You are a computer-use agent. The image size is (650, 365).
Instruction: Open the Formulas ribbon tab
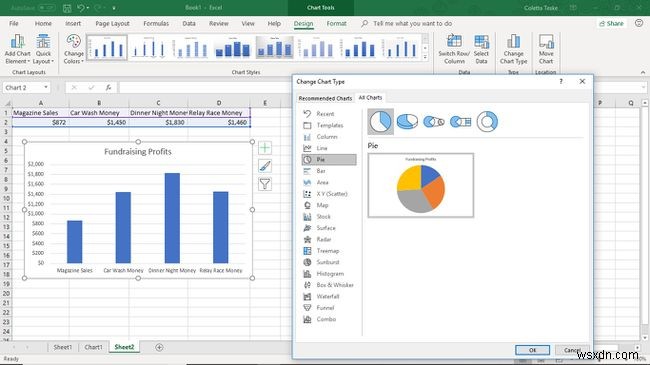tap(156, 24)
